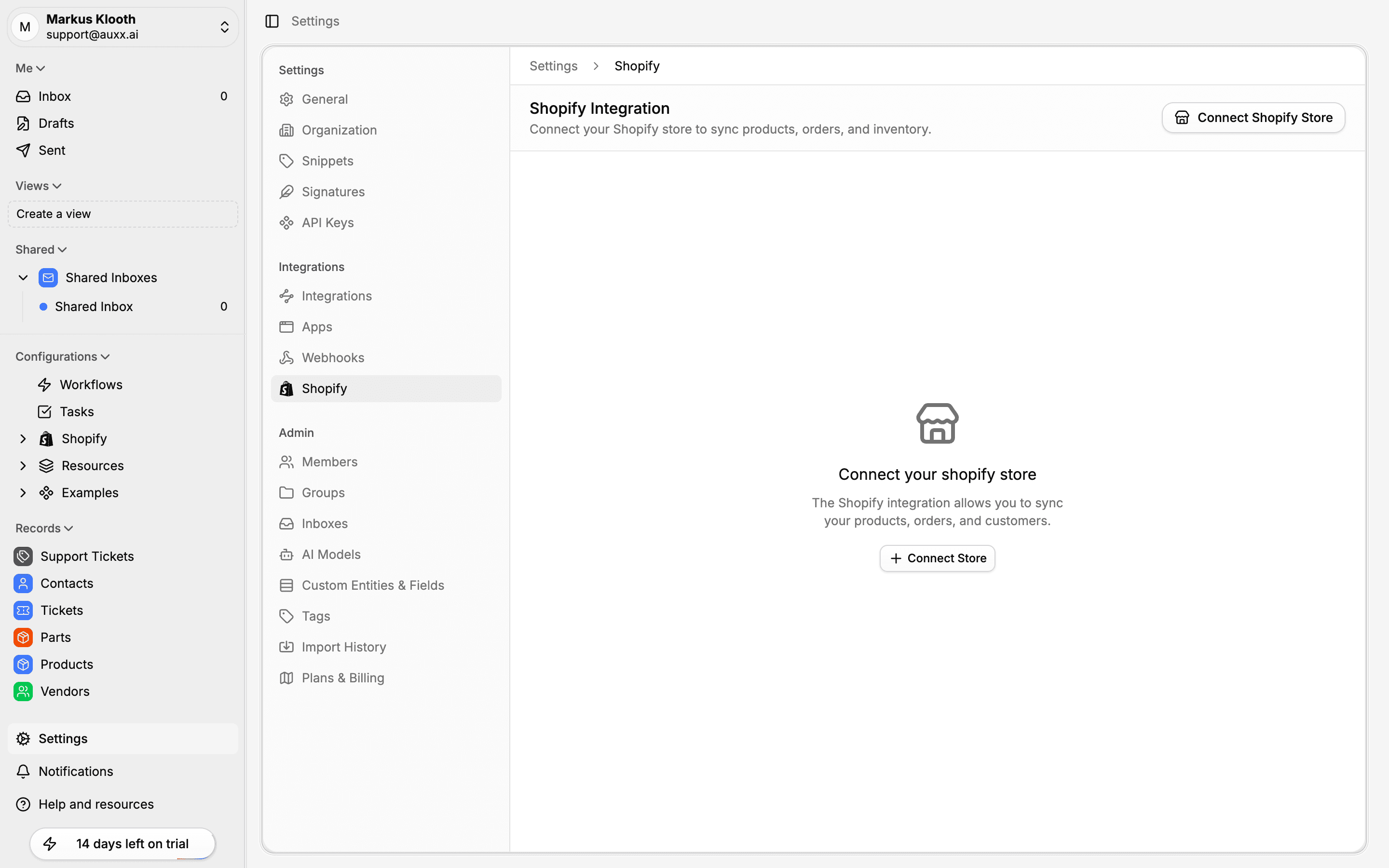Open Plans & Billing page
This screenshot has height=868, width=1389.
click(386, 678)
